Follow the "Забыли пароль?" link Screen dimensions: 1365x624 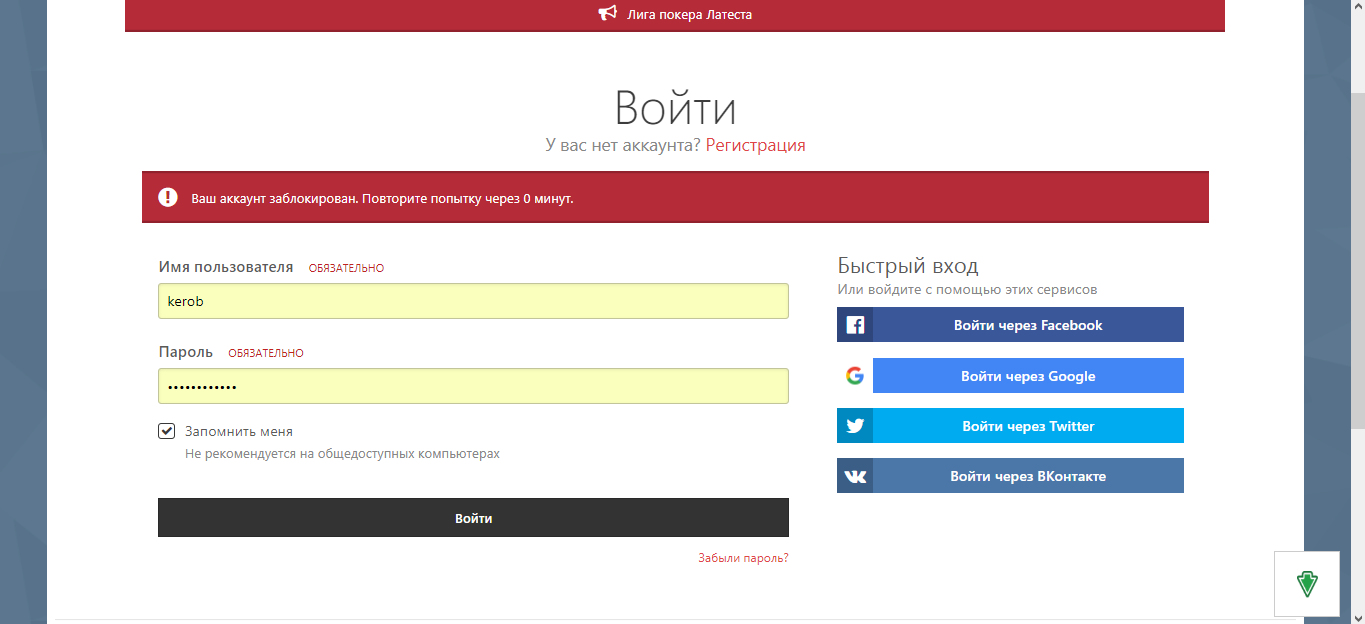coord(743,558)
